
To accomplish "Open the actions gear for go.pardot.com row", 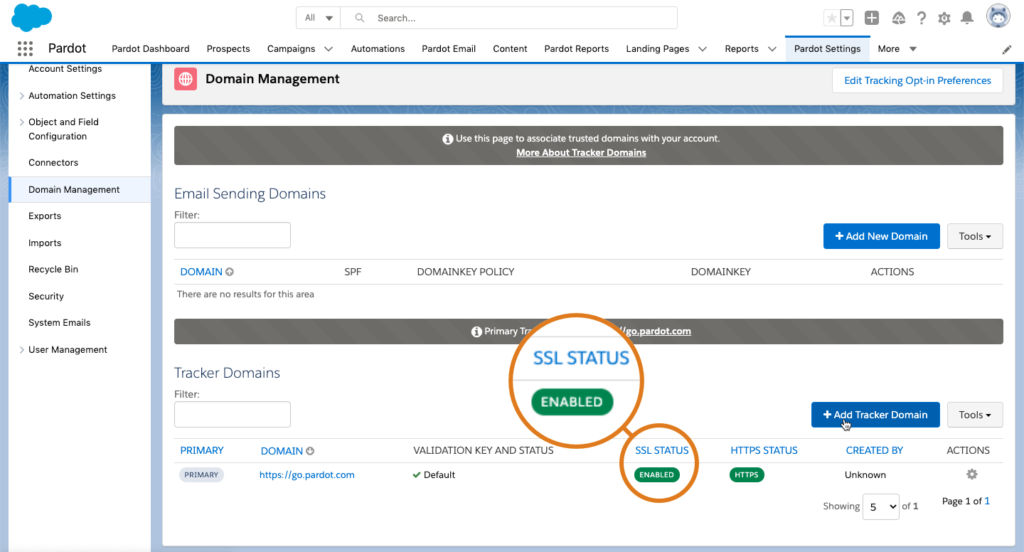I will coord(972,474).
